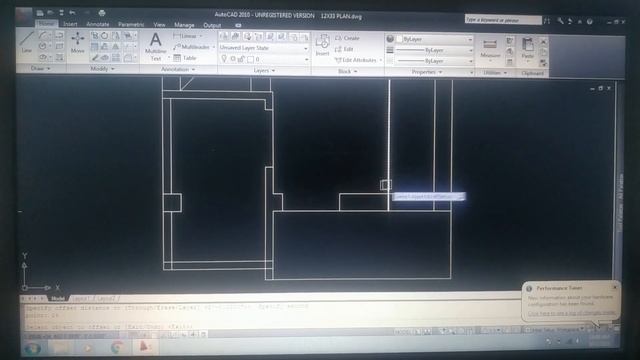This screenshot has width=640, height=360.
Task: Click the Linear dimension tool
Action: pyautogui.click(x=185, y=36)
